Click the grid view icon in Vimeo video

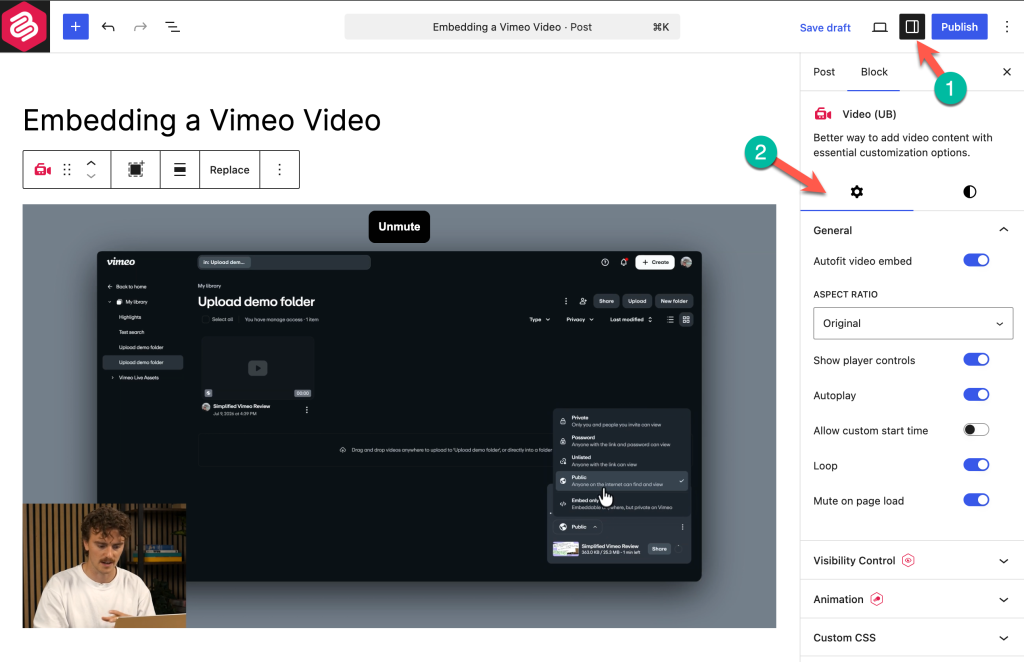[x=686, y=319]
